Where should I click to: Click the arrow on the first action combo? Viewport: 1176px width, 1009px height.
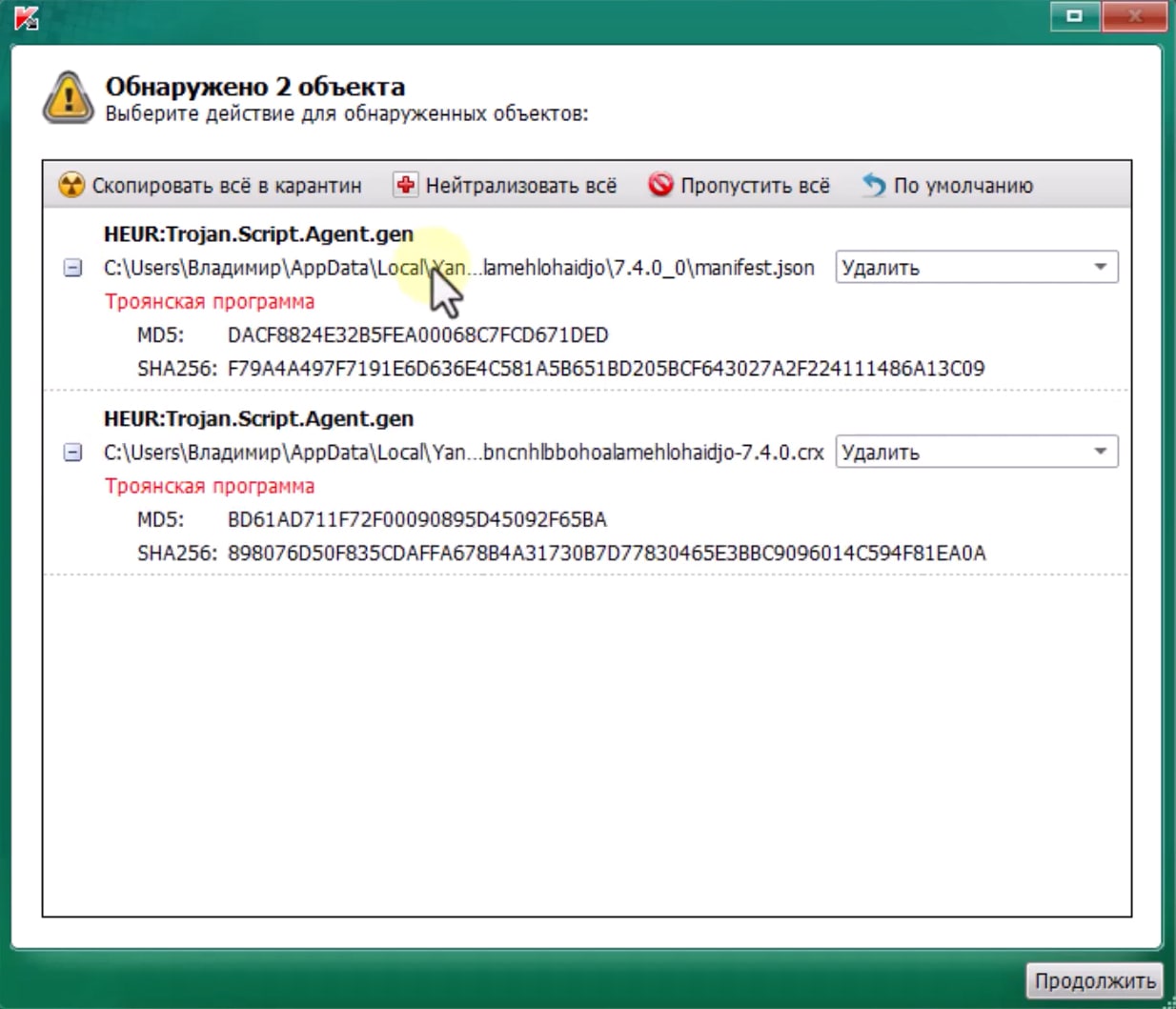1103,267
